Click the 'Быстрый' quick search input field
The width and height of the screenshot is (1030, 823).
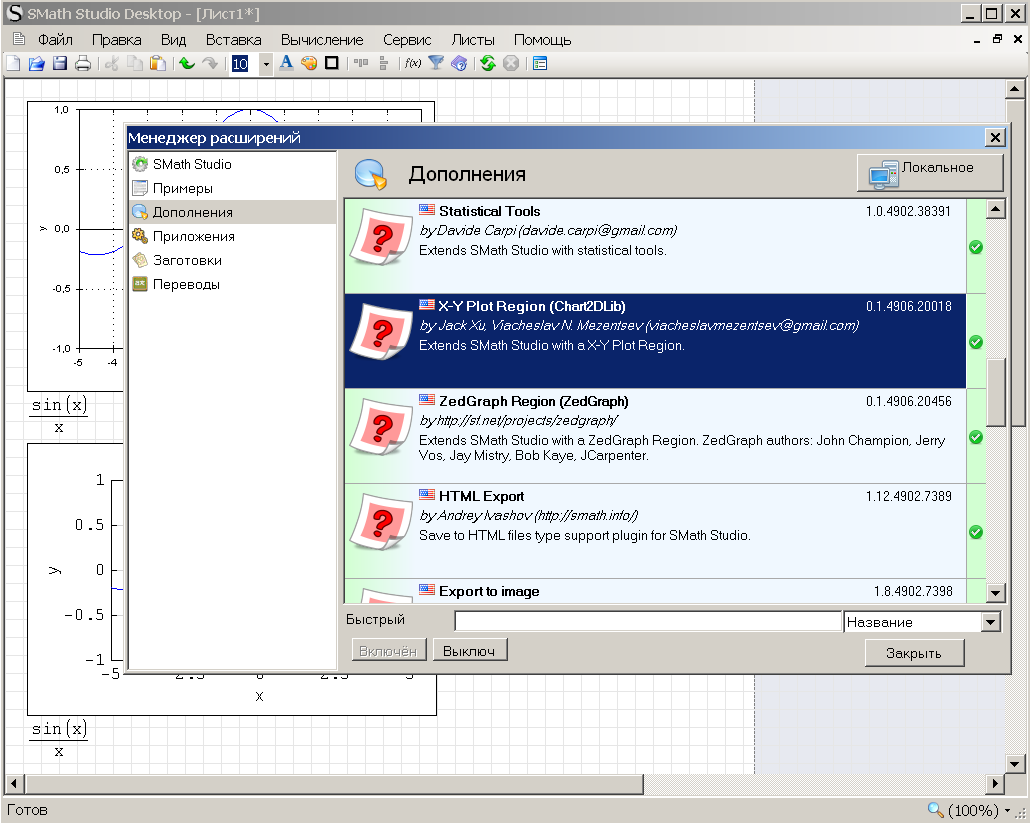tap(648, 622)
